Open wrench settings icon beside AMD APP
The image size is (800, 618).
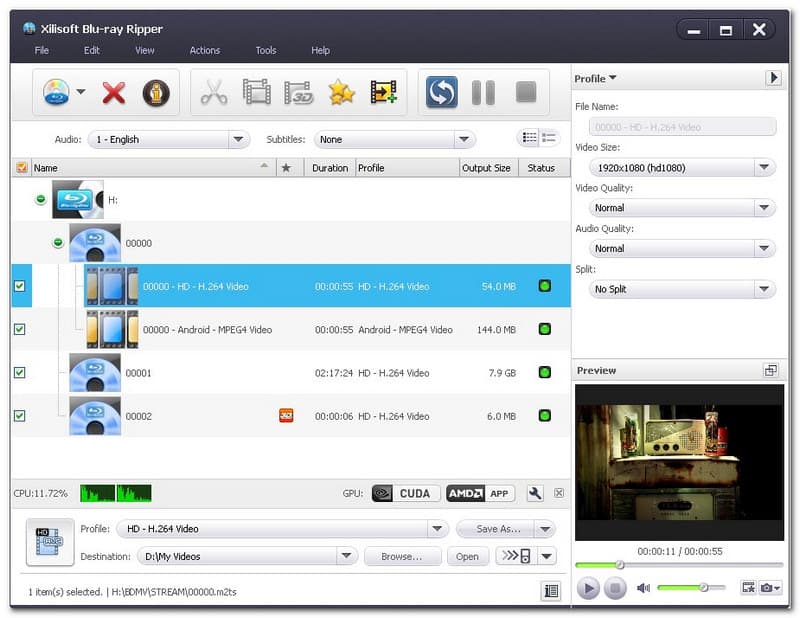pyautogui.click(x=534, y=493)
